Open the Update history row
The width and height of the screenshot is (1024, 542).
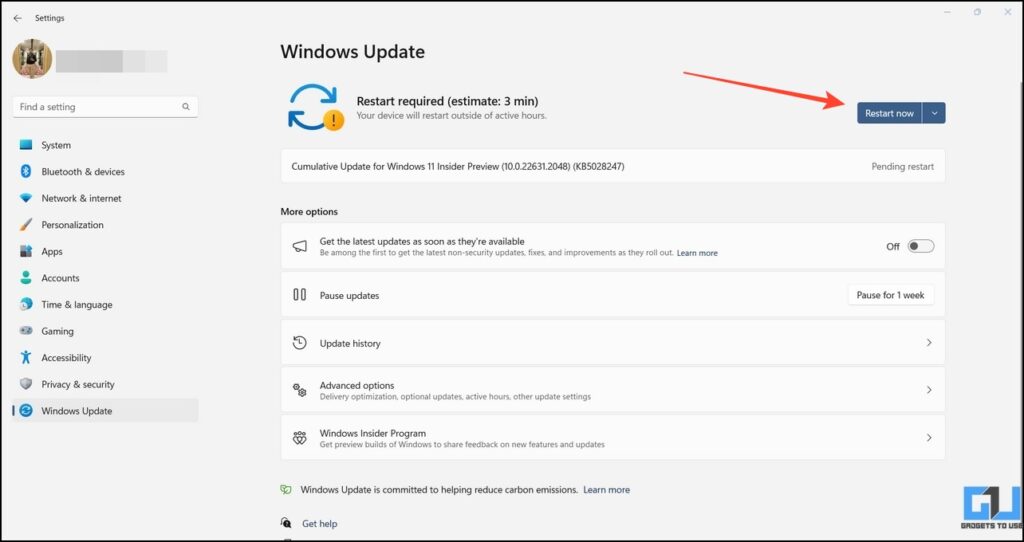tap(613, 343)
